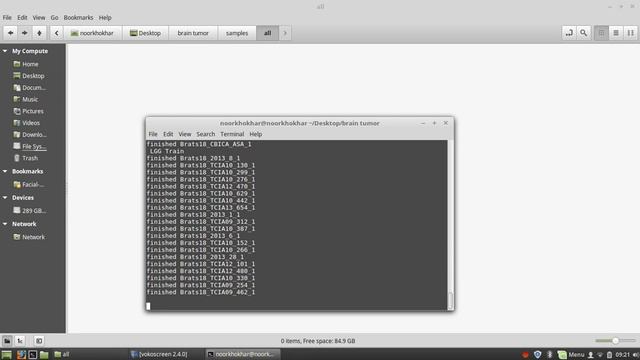Collapse the Network section

(5, 224)
